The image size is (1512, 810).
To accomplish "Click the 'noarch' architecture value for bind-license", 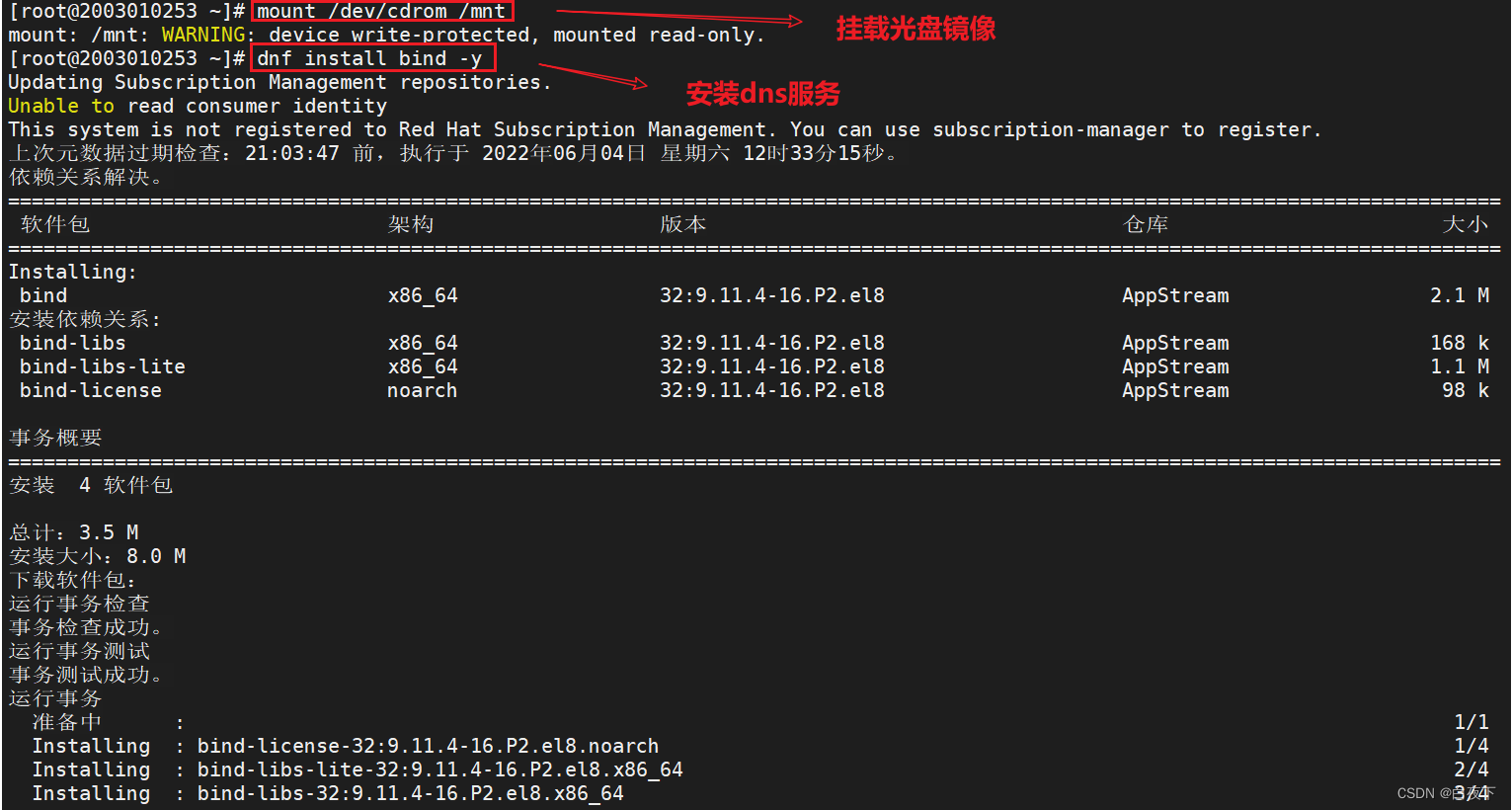I will click(423, 390).
